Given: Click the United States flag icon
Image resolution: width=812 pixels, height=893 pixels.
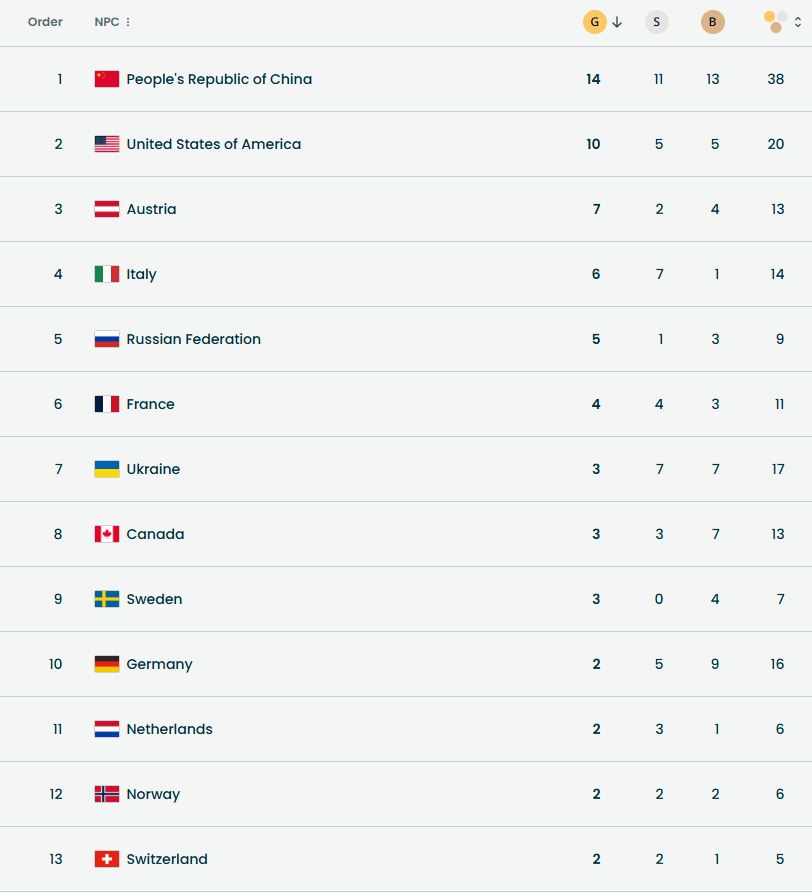Looking at the screenshot, I should (x=107, y=144).
